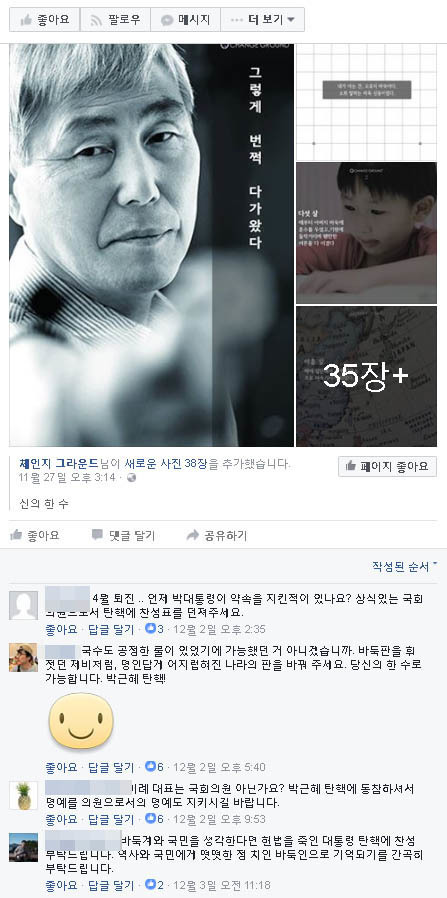Open the pineapple profile picture
Image resolution: width=447 pixels, height=898 pixels.
pyautogui.click(x=23, y=795)
